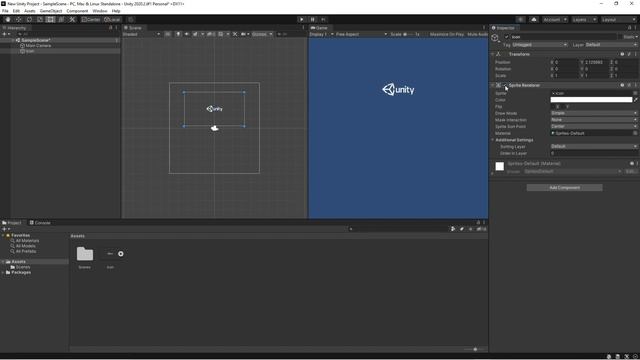
Task: Toggle Local handle rotation button
Action: (x=112, y=20)
